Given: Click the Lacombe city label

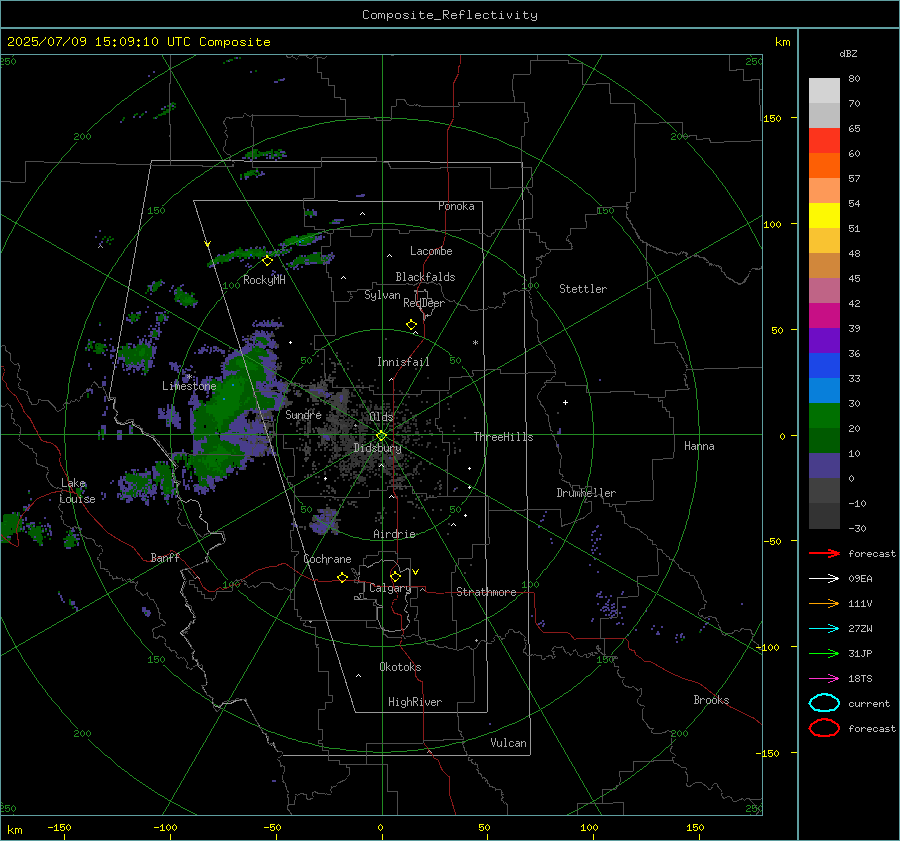Looking at the screenshot, I should coord(431,251).
